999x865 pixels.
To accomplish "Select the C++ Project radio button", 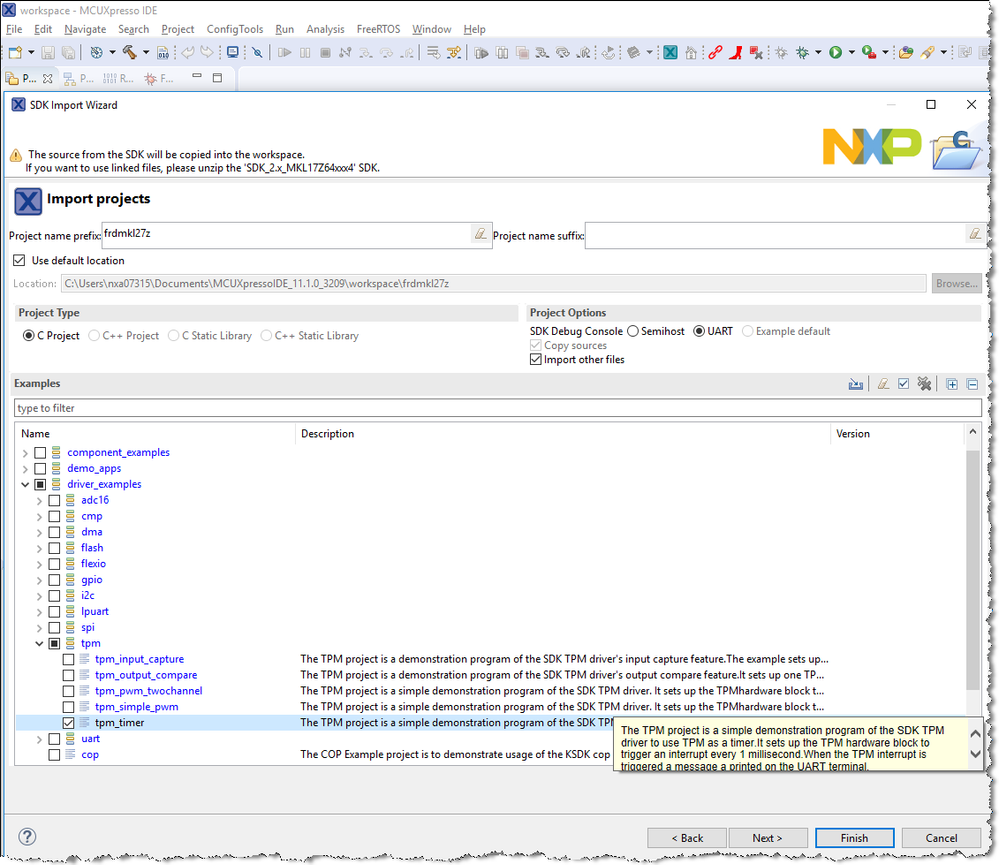I will pos(94,335).
